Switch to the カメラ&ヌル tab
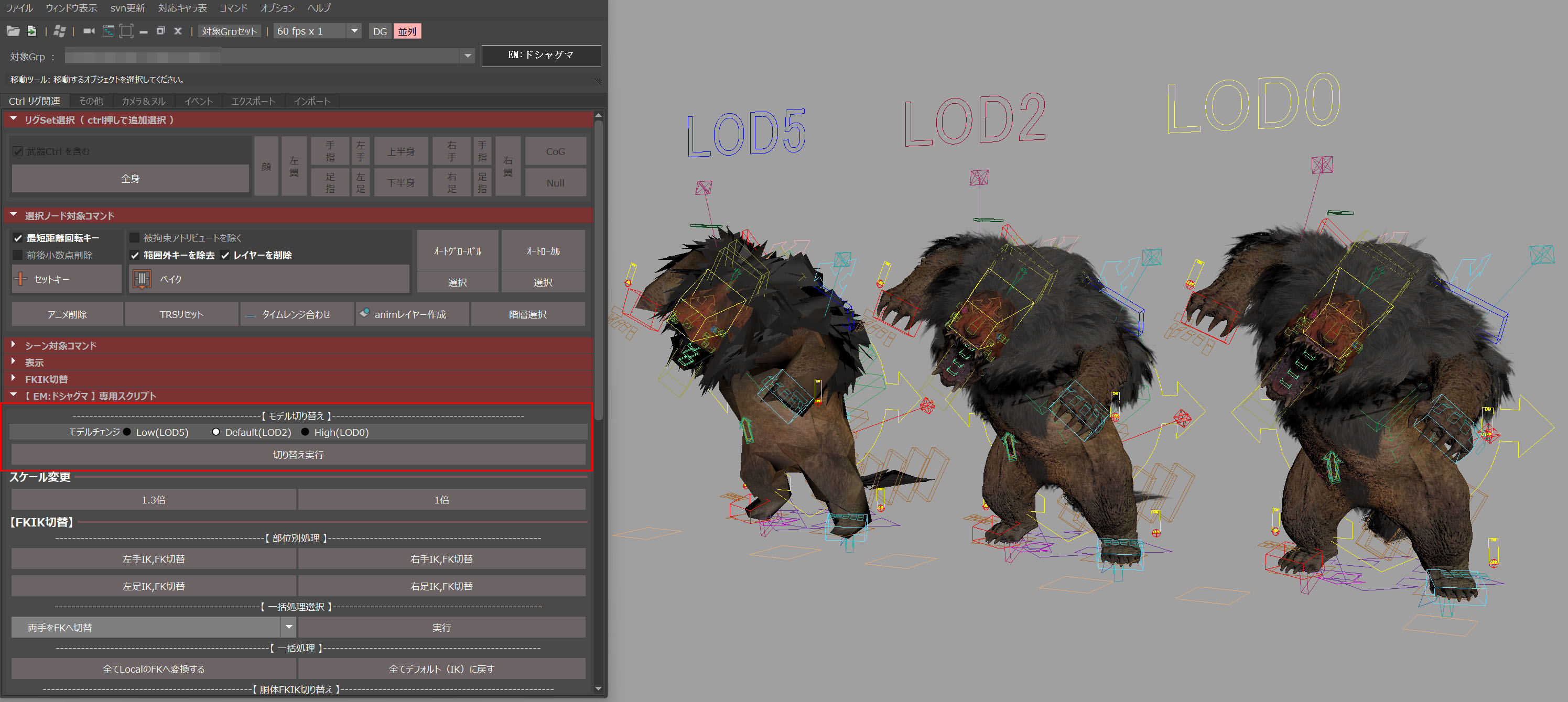 [x=143, y=101]
